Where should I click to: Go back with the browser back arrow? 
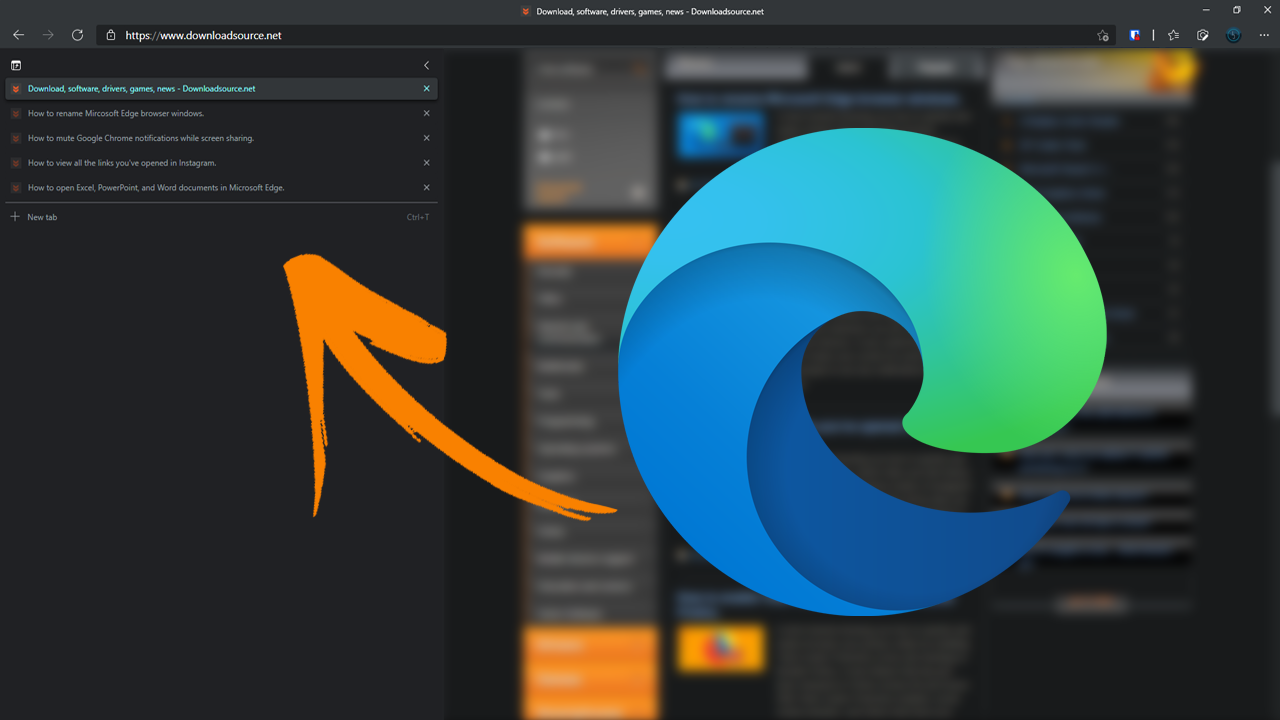(x=18, y=35)
